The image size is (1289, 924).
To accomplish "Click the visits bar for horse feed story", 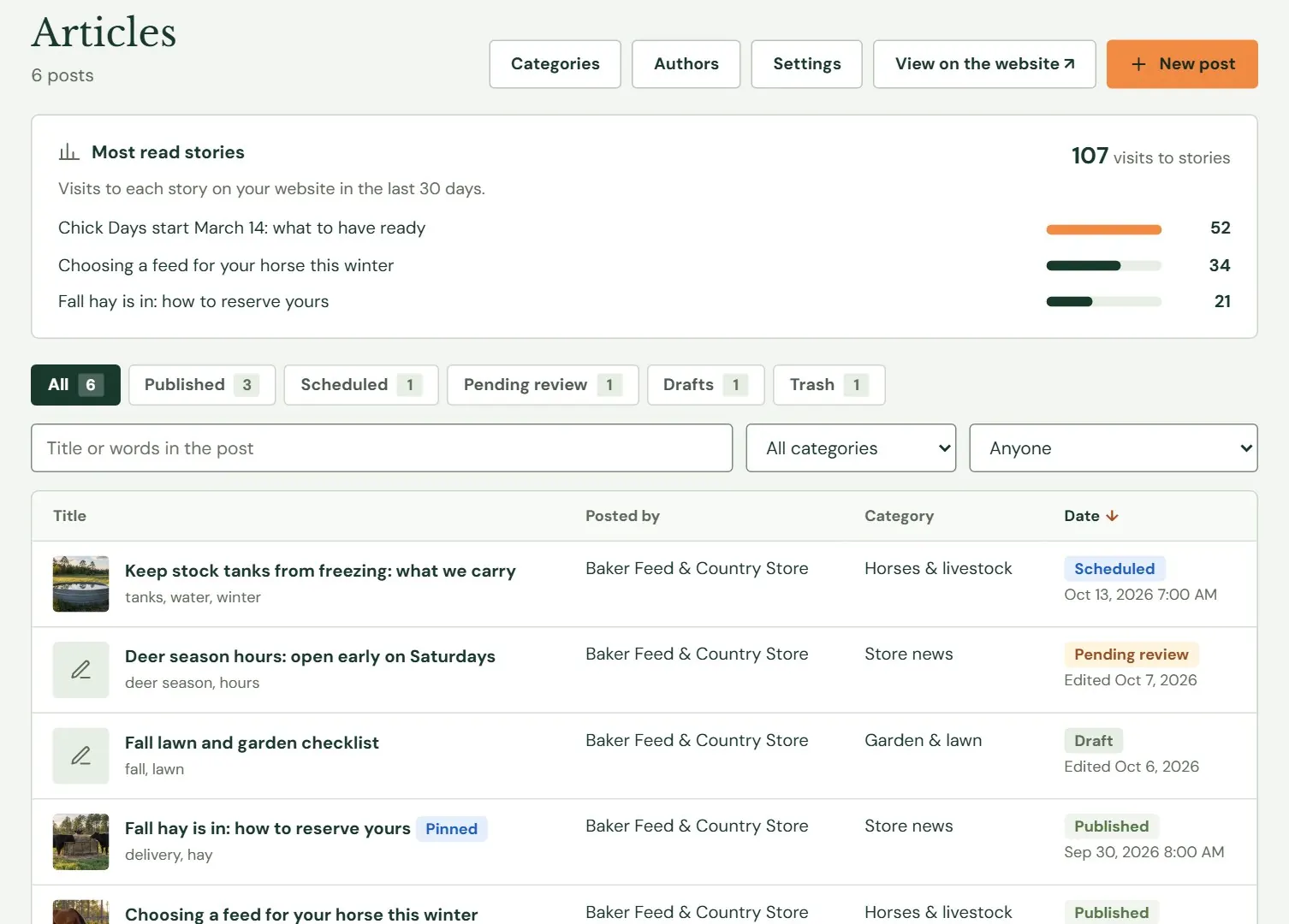I will (x=1103, y=266).
